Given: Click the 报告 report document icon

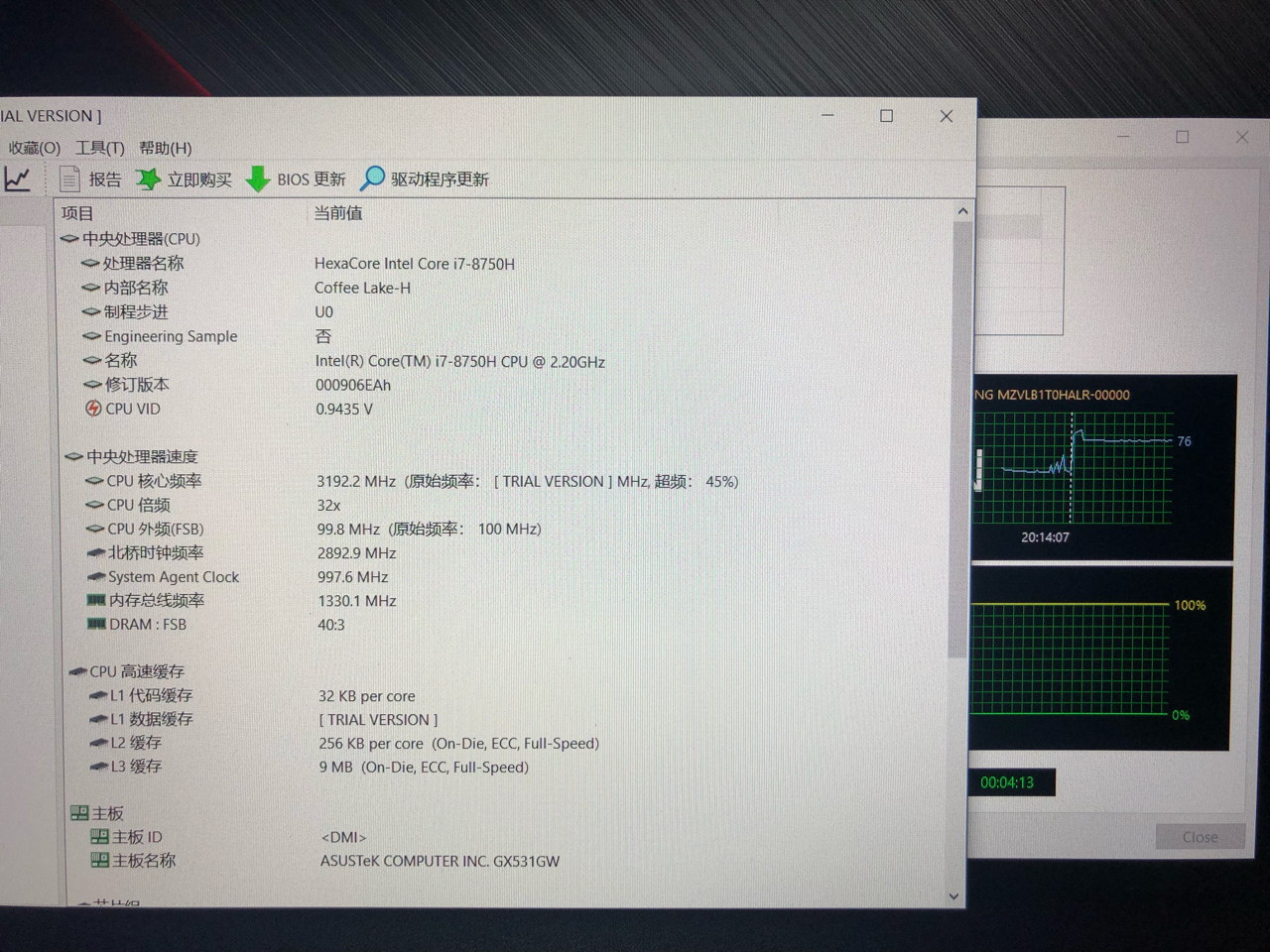Looking at the screenshot, I should (69, 178).
